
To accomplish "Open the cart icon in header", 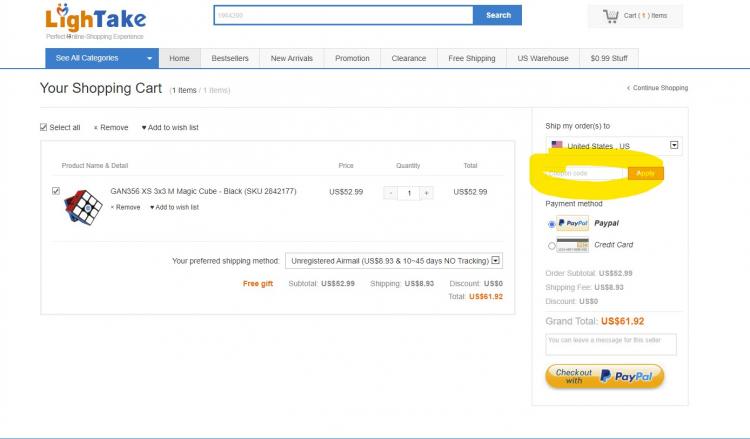I will click(610, 16).
